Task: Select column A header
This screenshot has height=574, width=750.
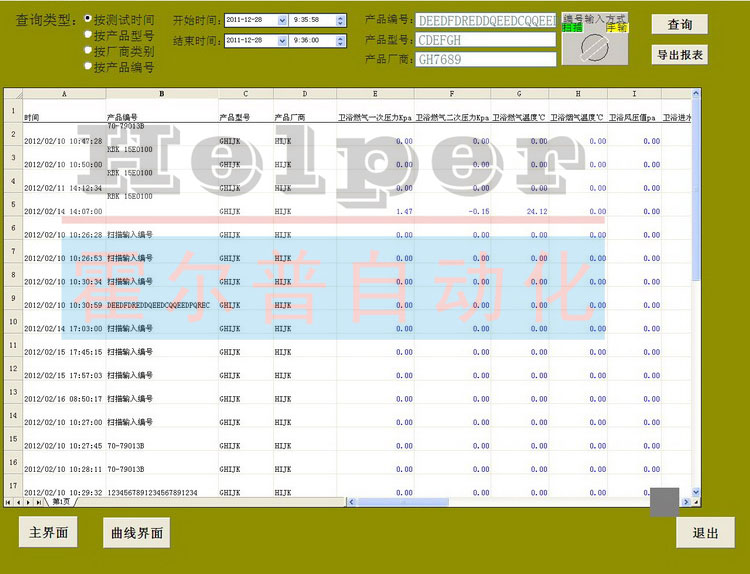Action: click(x=64, y=94)
